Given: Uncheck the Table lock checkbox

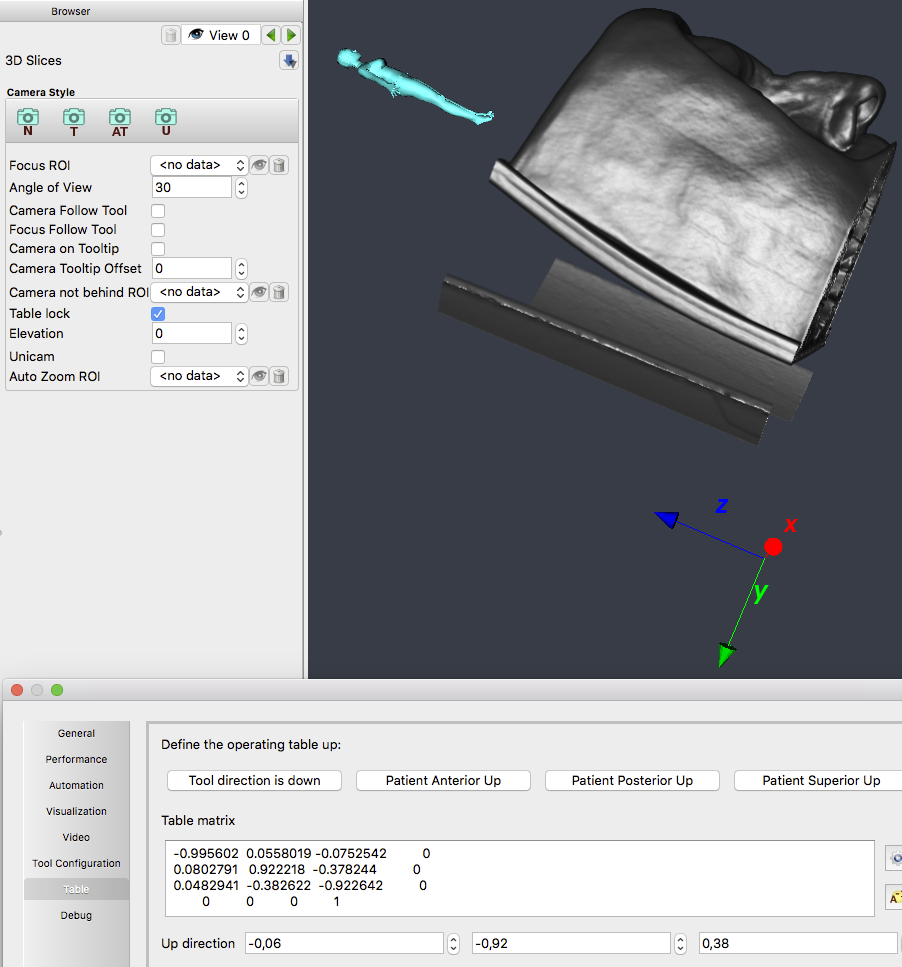Looking at the screenshot, I should click(x=158, y=314).
